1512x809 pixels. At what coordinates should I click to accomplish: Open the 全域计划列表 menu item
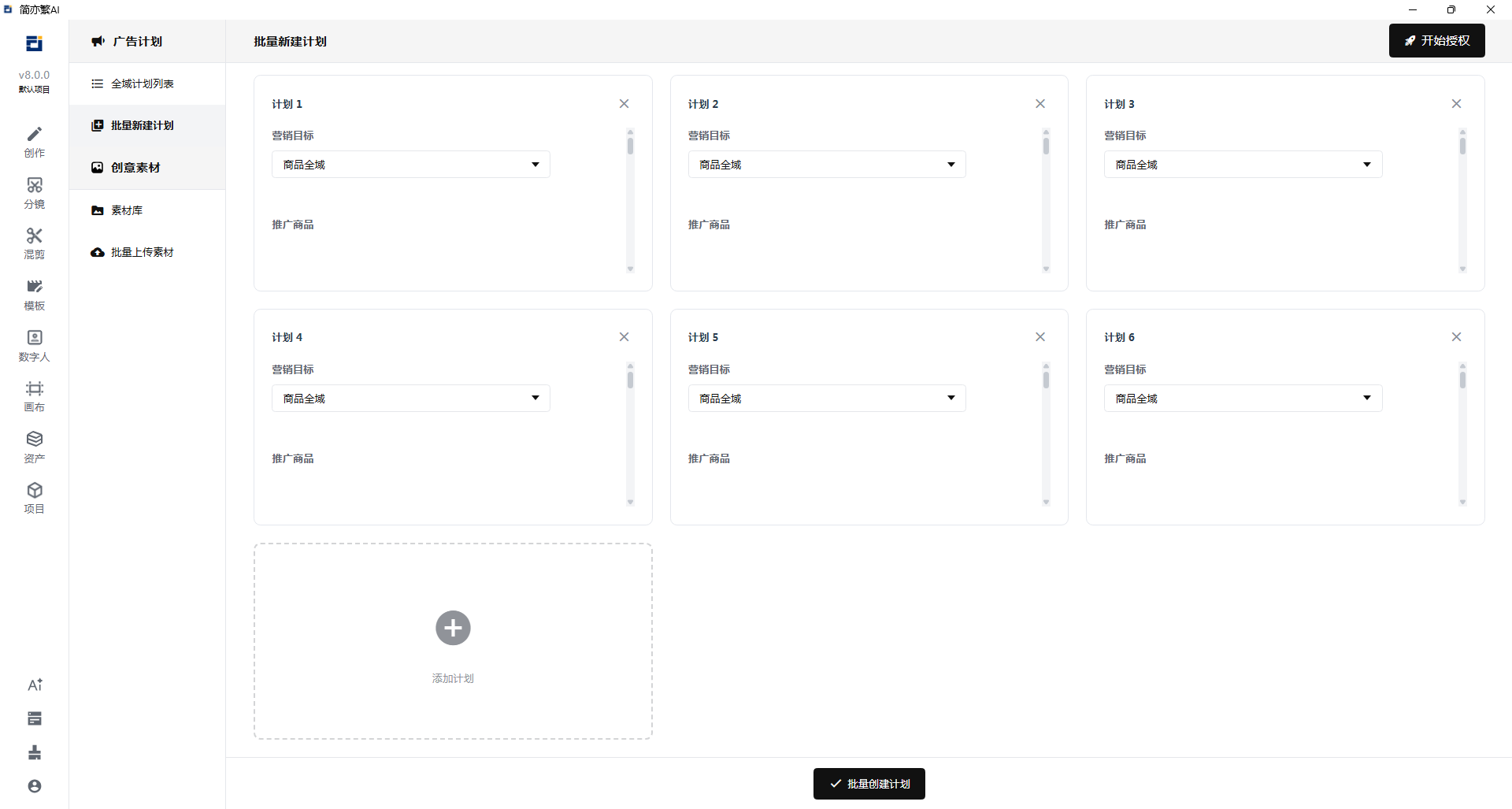[x=147, y=83]
